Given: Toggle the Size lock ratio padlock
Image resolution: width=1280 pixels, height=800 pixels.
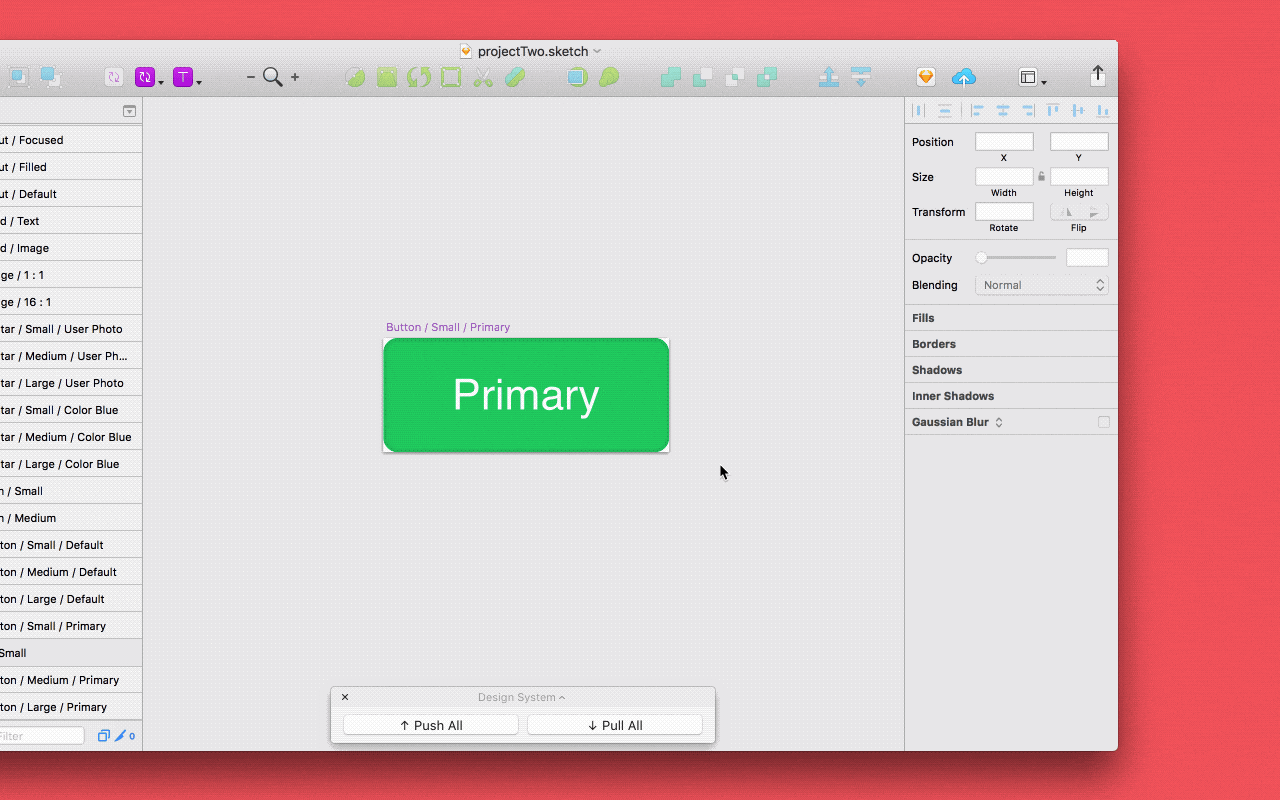Looking at the screenshot, I should (1041, 176).
